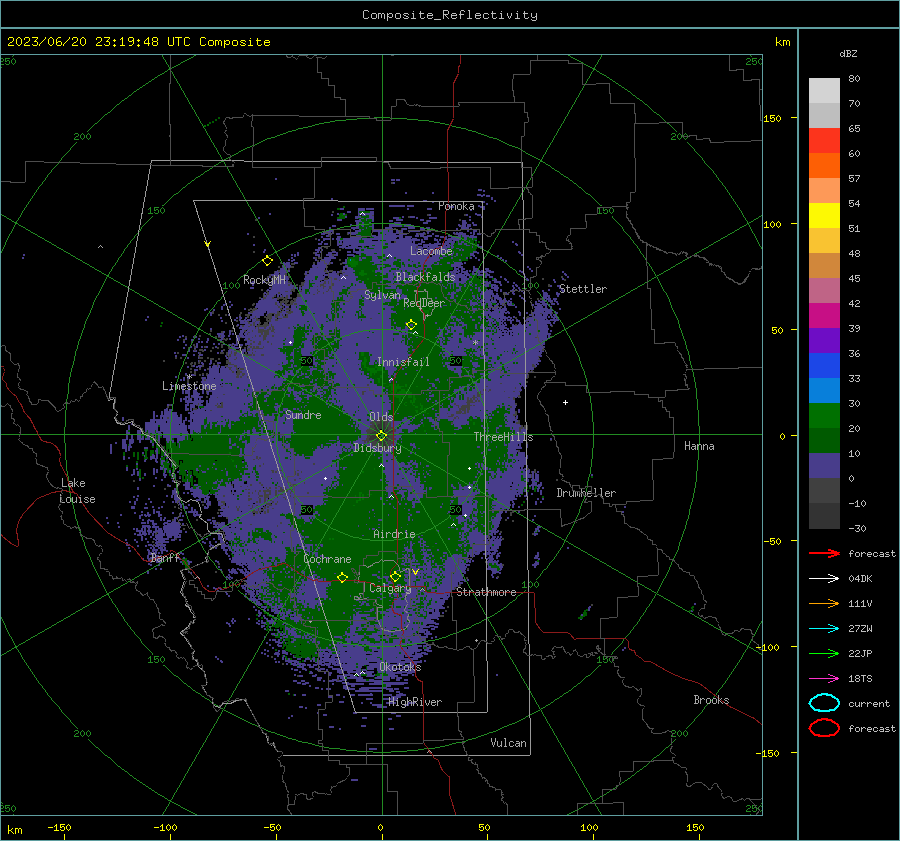900x841 pixels.
Task: Click the Drumheller label
Action: point(586,493)
